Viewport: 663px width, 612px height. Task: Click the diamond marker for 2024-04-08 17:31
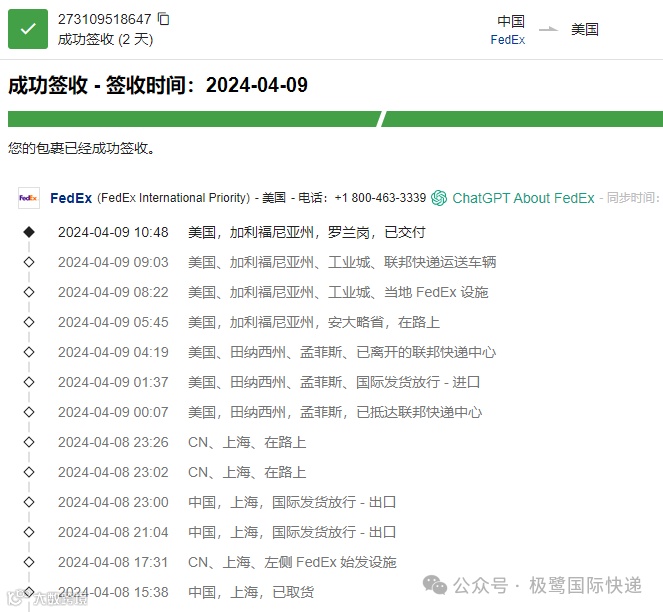click(29, 562)
